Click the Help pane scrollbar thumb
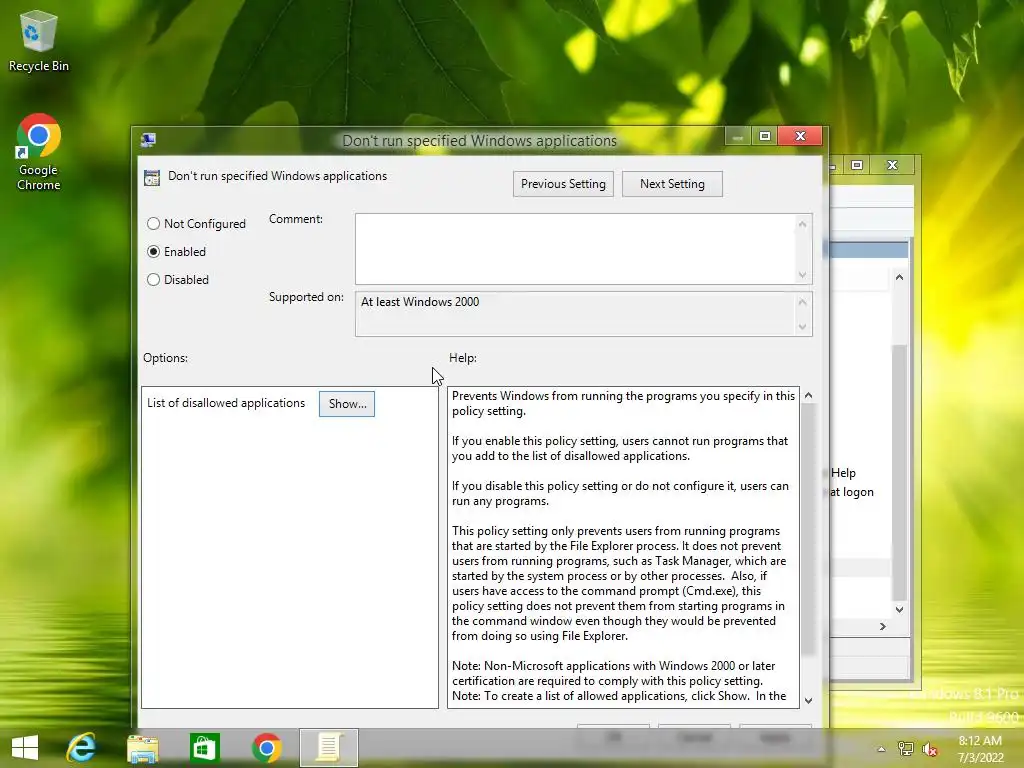 [808, 529]
